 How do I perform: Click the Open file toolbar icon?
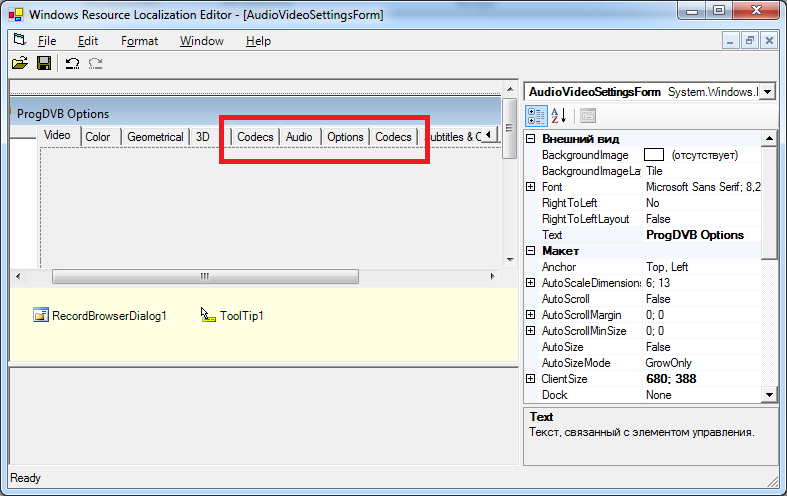[19, 63]
